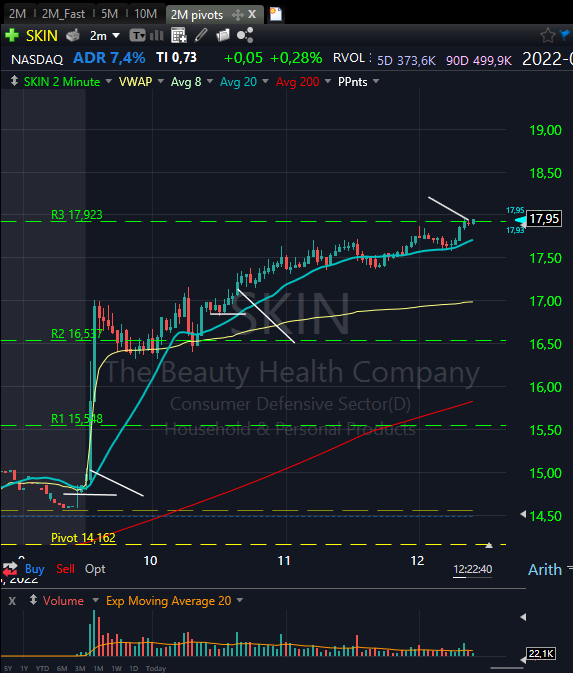Click the R1 15,548 pivot label
The height and width of the screenshot is (673, 573).
pos(77,418)
